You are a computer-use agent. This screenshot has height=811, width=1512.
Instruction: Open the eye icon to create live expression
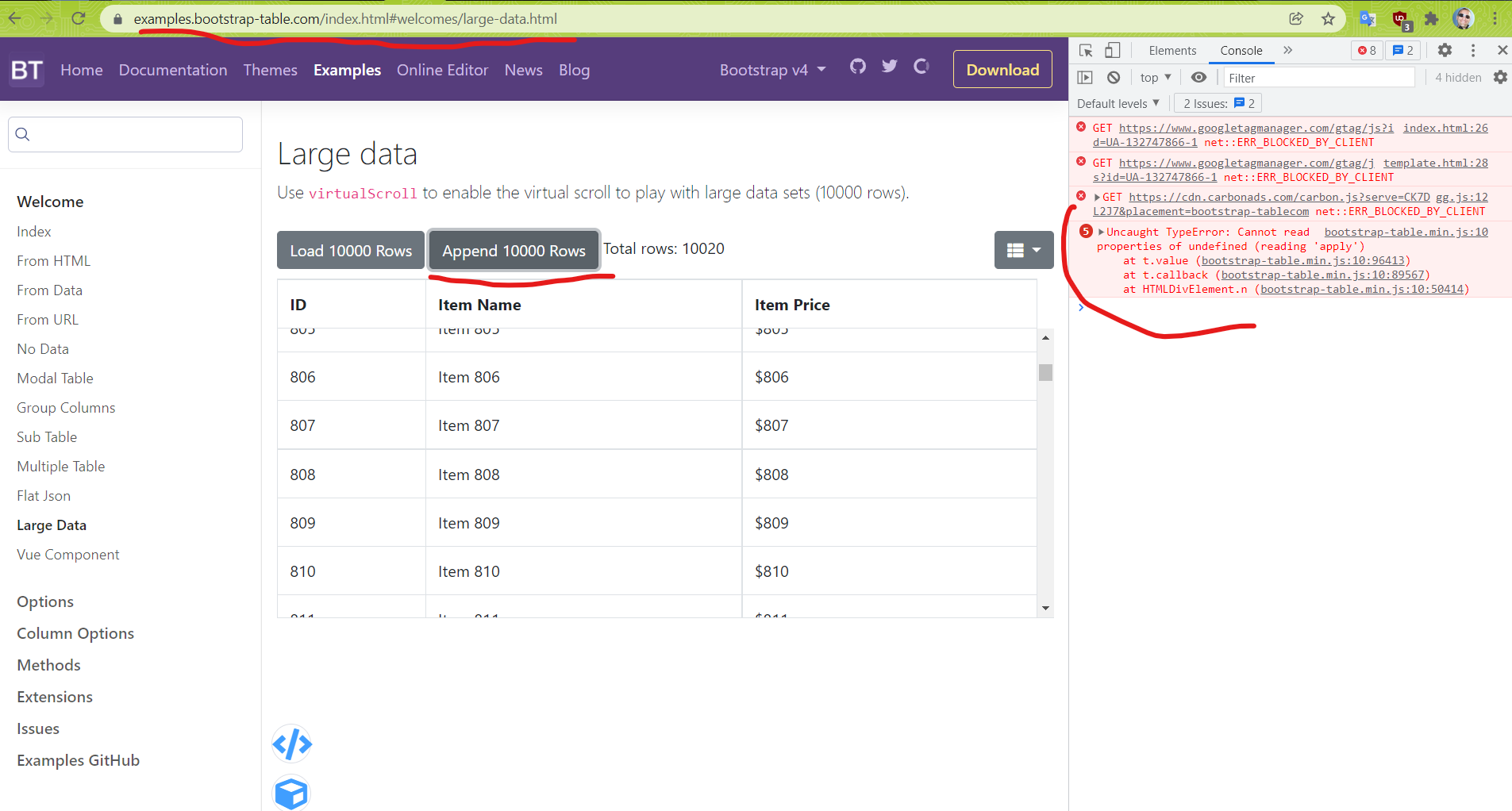click(1198, 77)
